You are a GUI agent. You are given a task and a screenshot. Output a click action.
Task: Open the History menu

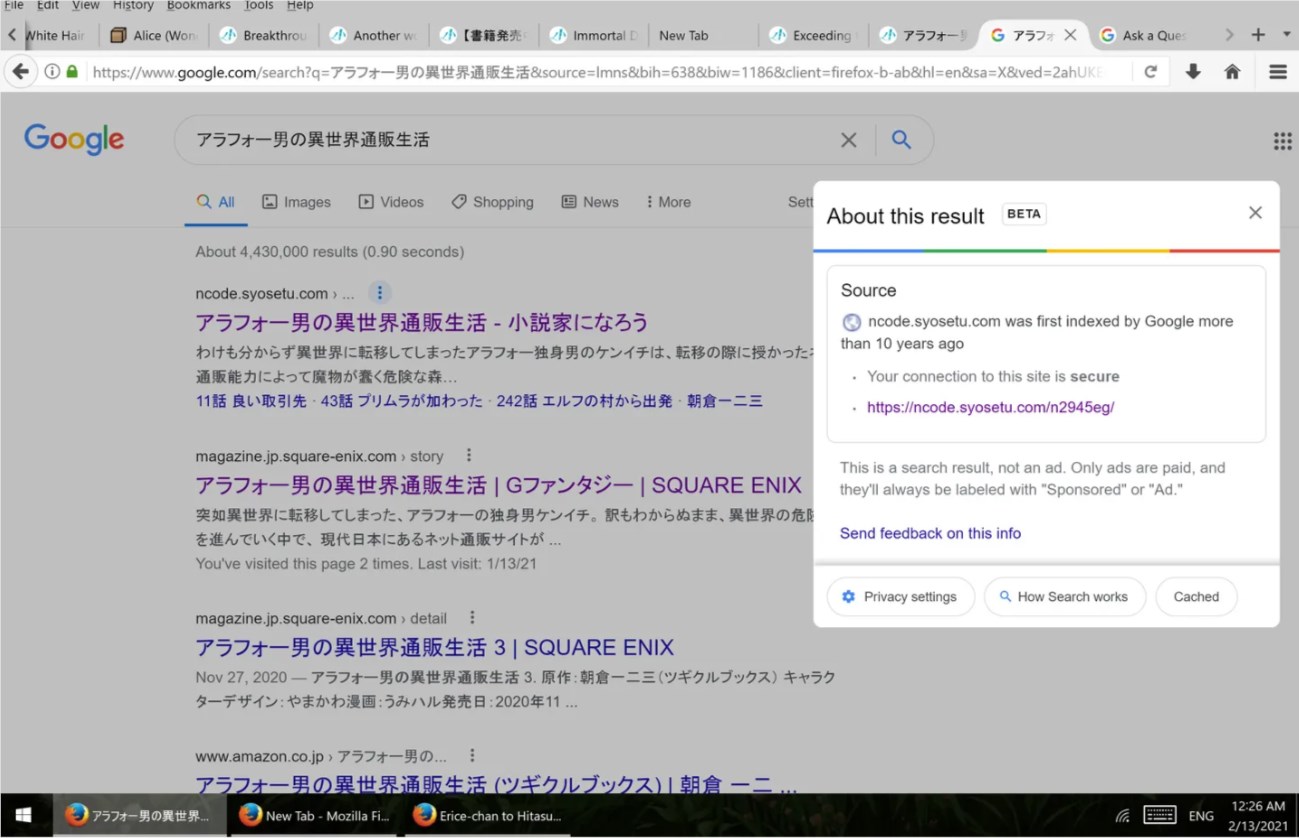point(133,5)
